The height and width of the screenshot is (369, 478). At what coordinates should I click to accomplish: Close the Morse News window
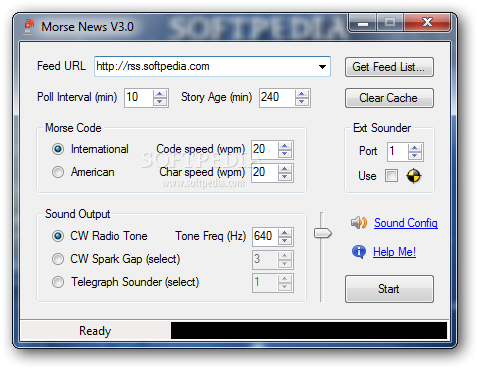(x=427, y=23)
